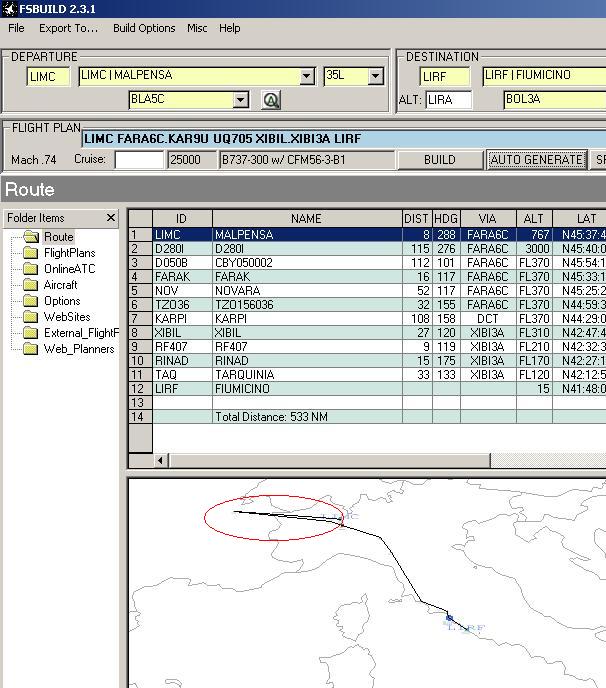Click the ALT airport field showing LIRA
The image size is (606, 688).
[x=448, y=100]
